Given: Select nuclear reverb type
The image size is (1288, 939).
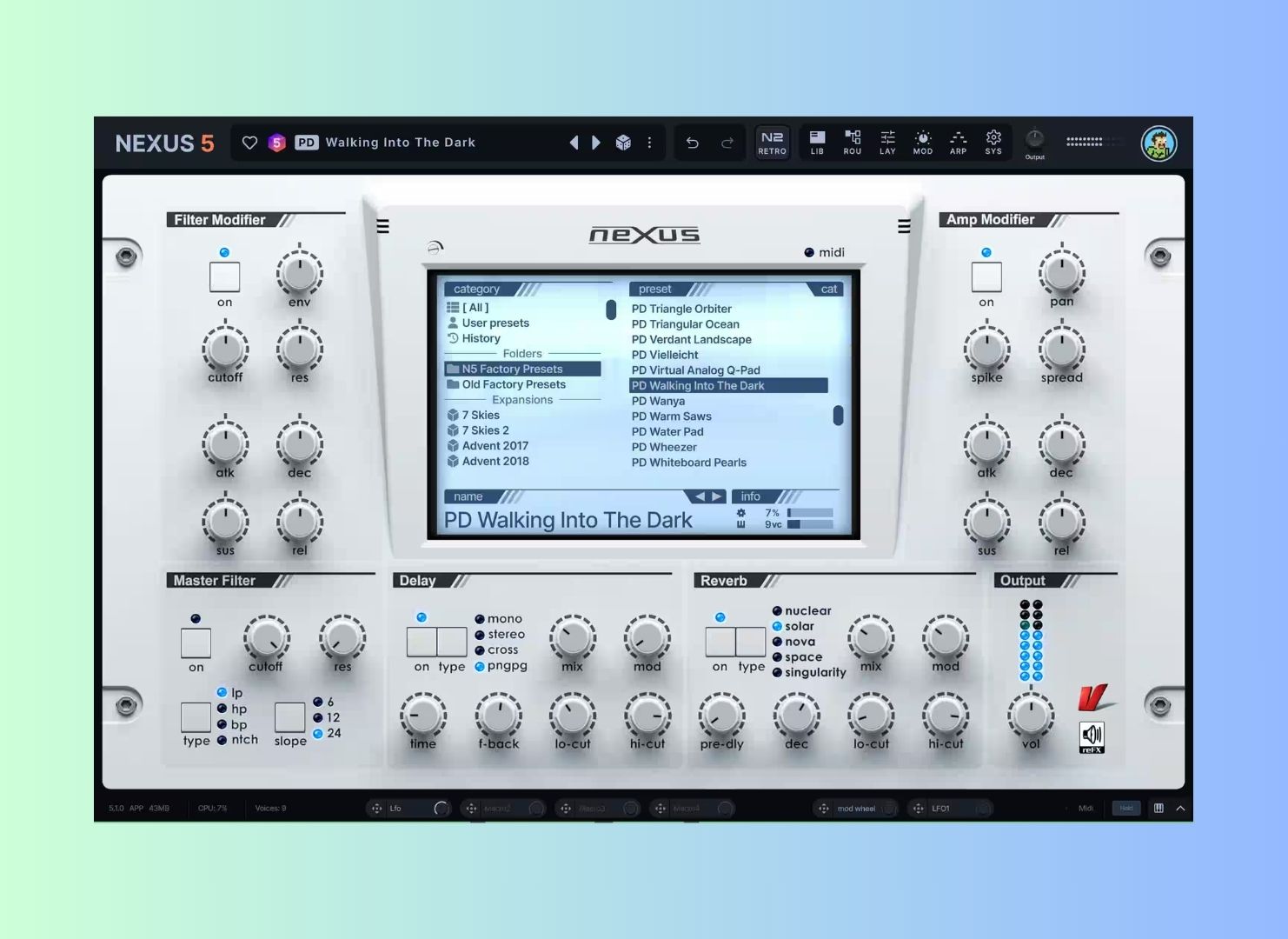Looking at the screenshot, I should (x=802, y=611).
